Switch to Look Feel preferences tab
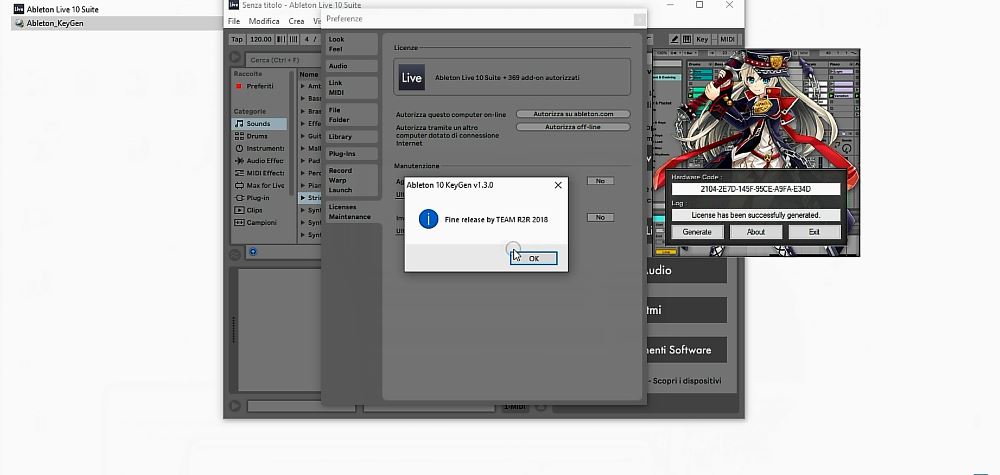 pos(352,44)
